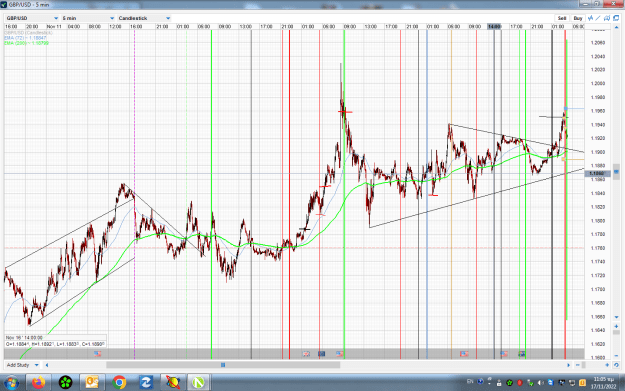Click the price axis minus zoom icon
Image resolution: width=625 pixels, height=391 pixels.
pyautogui.click(x=616, y=355)
